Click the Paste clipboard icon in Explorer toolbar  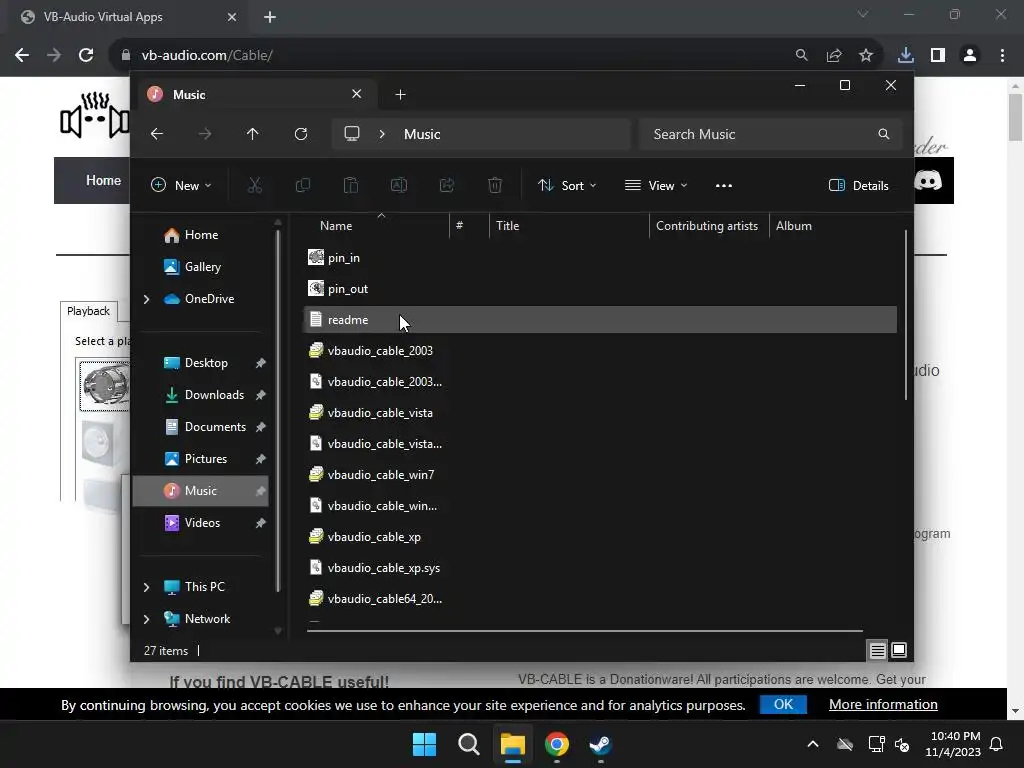click(351, 185)
